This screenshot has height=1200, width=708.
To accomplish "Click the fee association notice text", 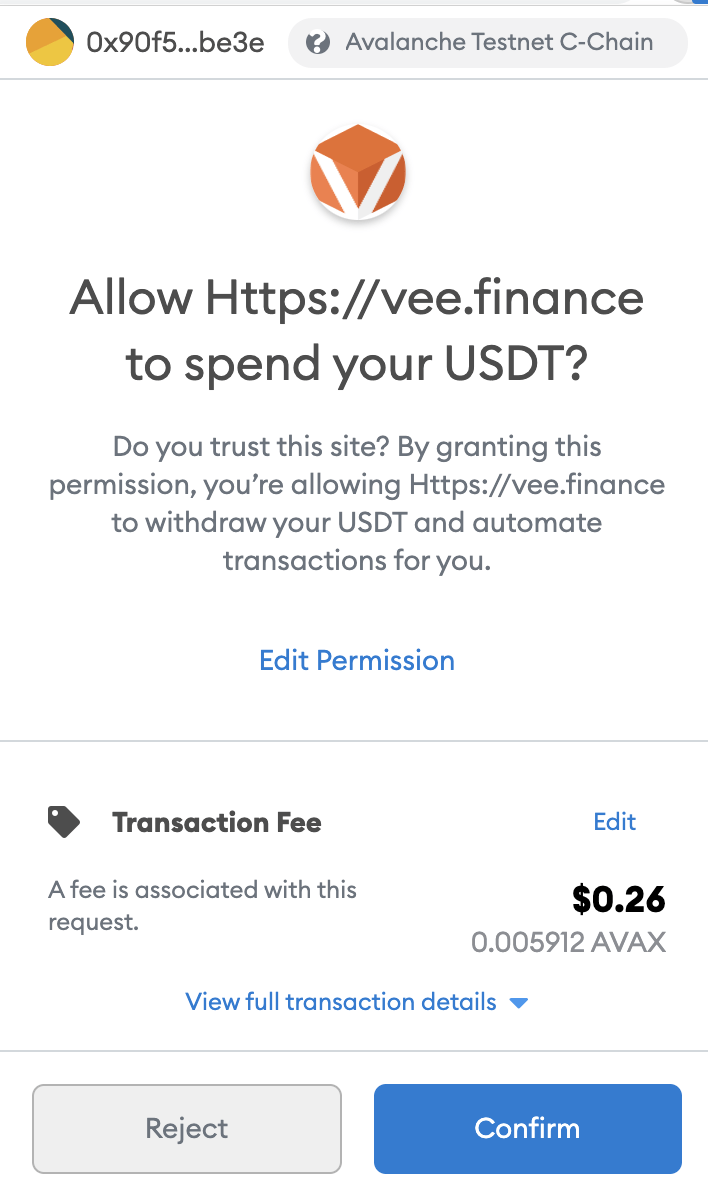I will coord(201,905).
